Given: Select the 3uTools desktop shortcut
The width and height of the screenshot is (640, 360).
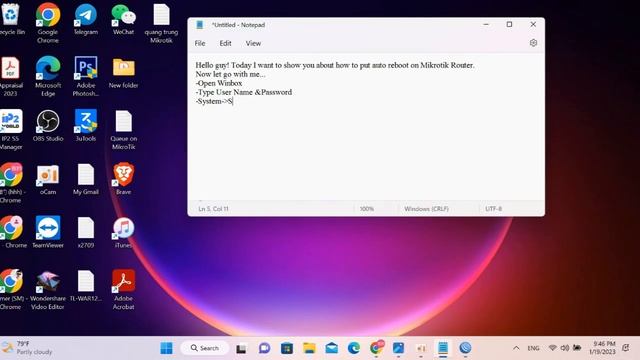Looking at the screenshot, I should [x=86, y=126].
